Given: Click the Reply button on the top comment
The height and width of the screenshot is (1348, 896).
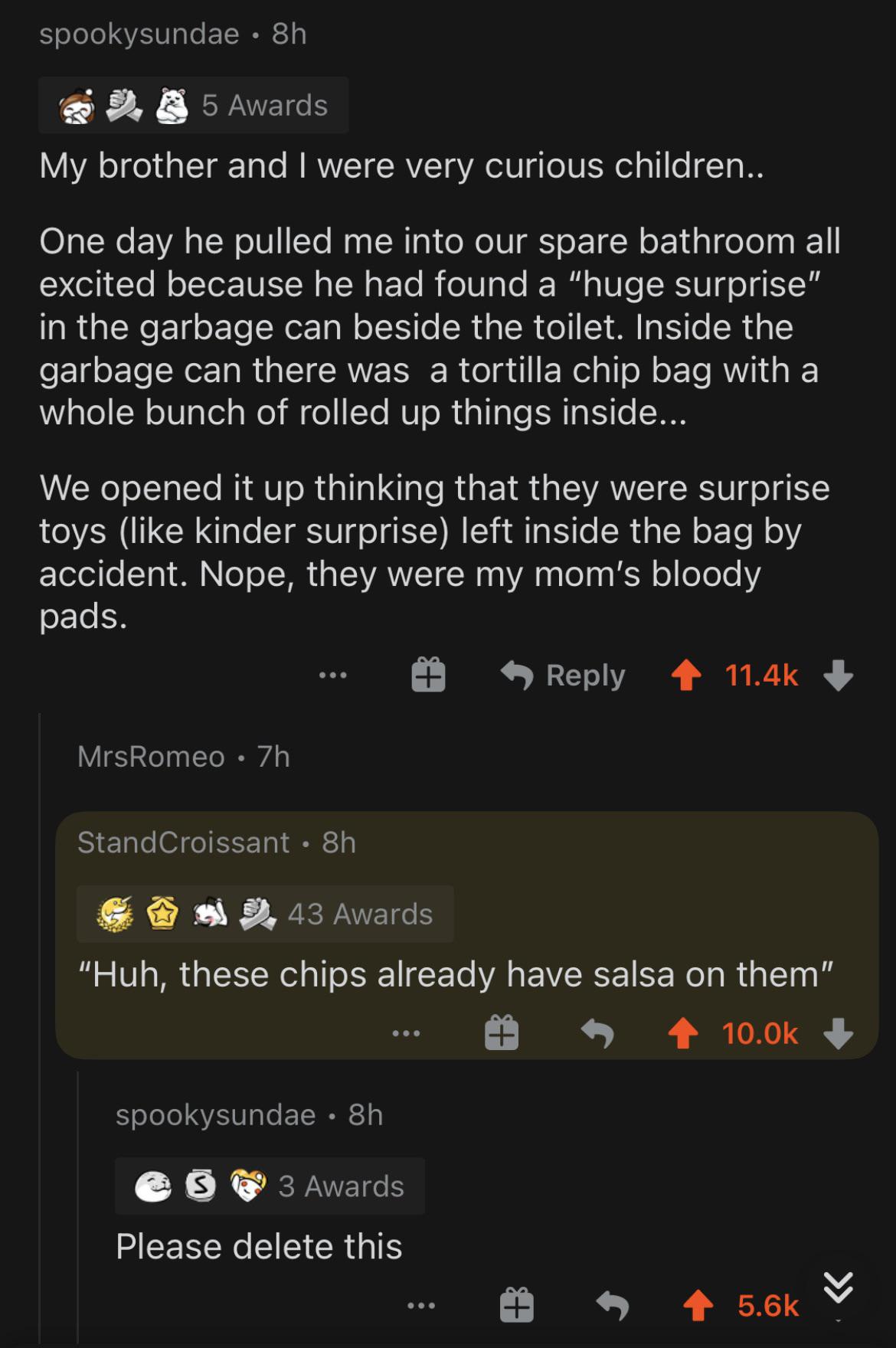Looking at the screenshot, I should click(564, 676).
